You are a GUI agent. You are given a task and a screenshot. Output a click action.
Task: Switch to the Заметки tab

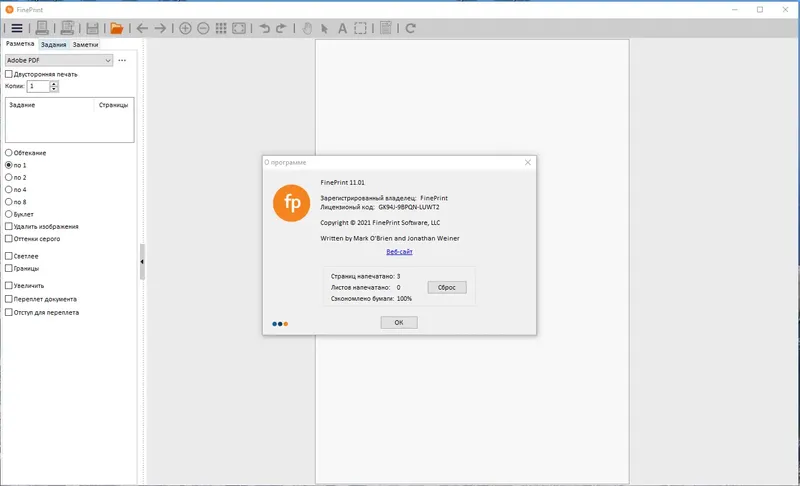pyautogui.click(x=85, y=44)
